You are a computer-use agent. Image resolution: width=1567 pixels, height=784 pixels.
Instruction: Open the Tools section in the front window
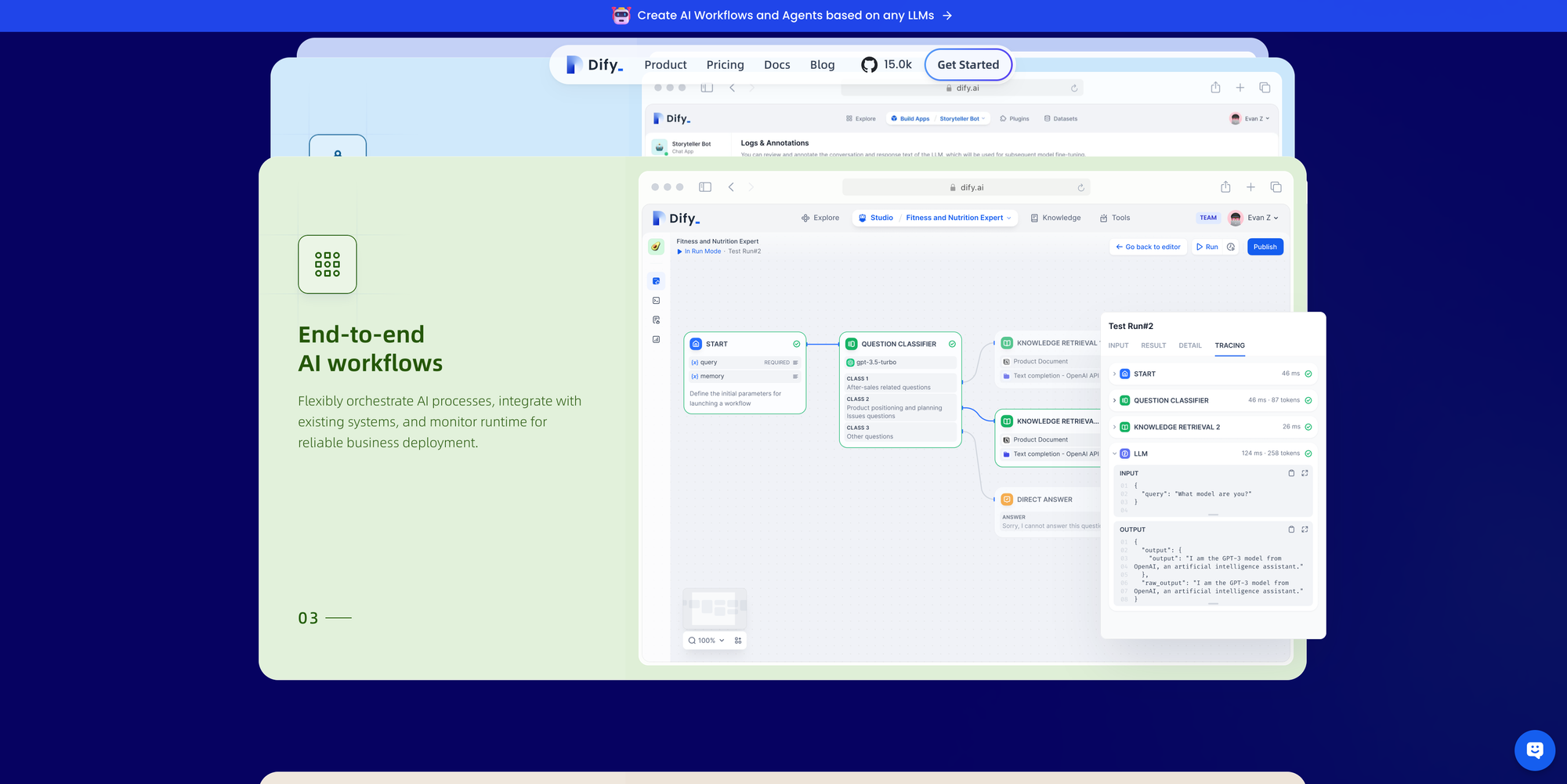(x=1114, y=218)
